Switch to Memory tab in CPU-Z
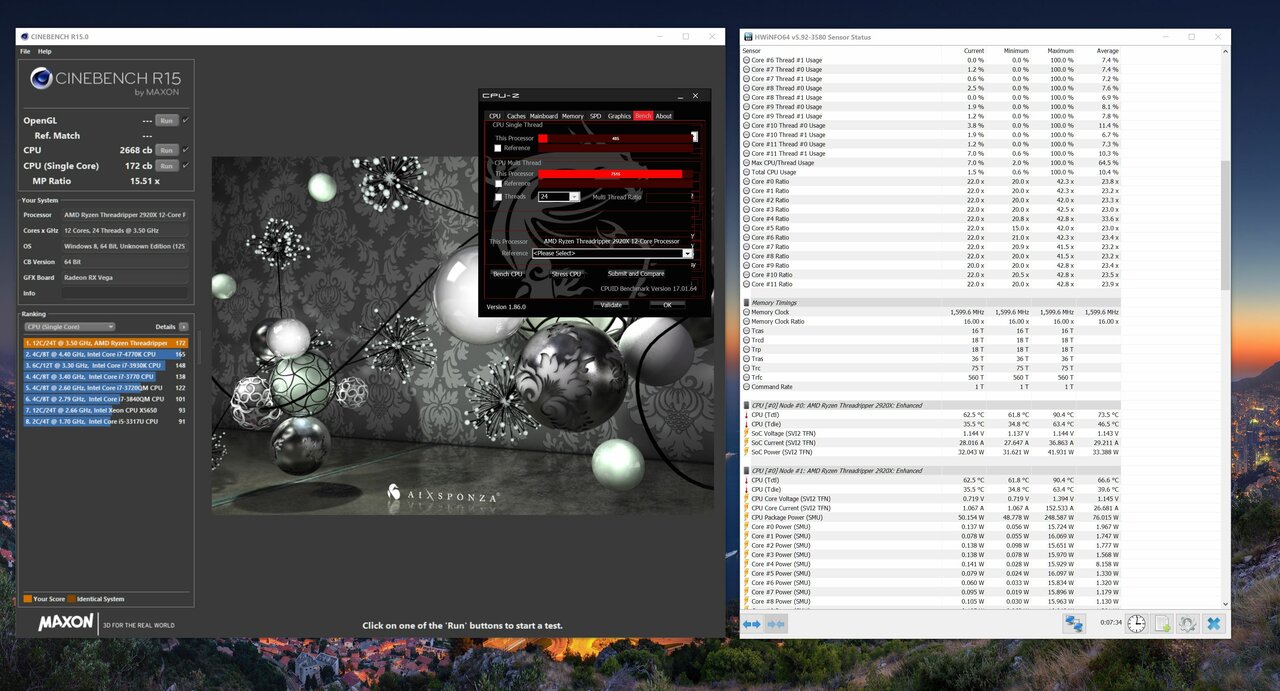 [x=573, y=116]
